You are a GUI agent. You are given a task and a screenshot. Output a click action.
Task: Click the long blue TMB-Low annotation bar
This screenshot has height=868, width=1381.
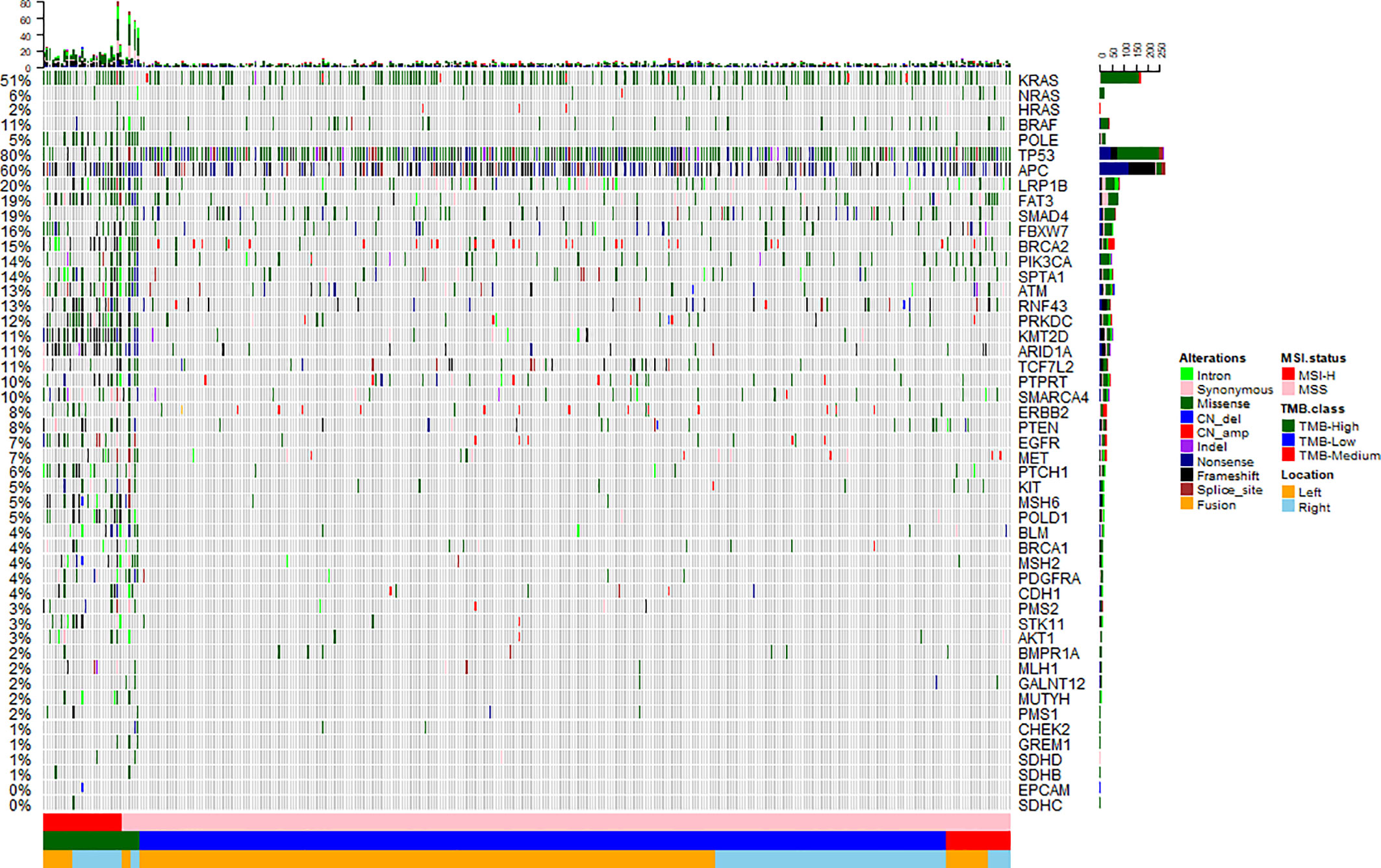[542, 840]
